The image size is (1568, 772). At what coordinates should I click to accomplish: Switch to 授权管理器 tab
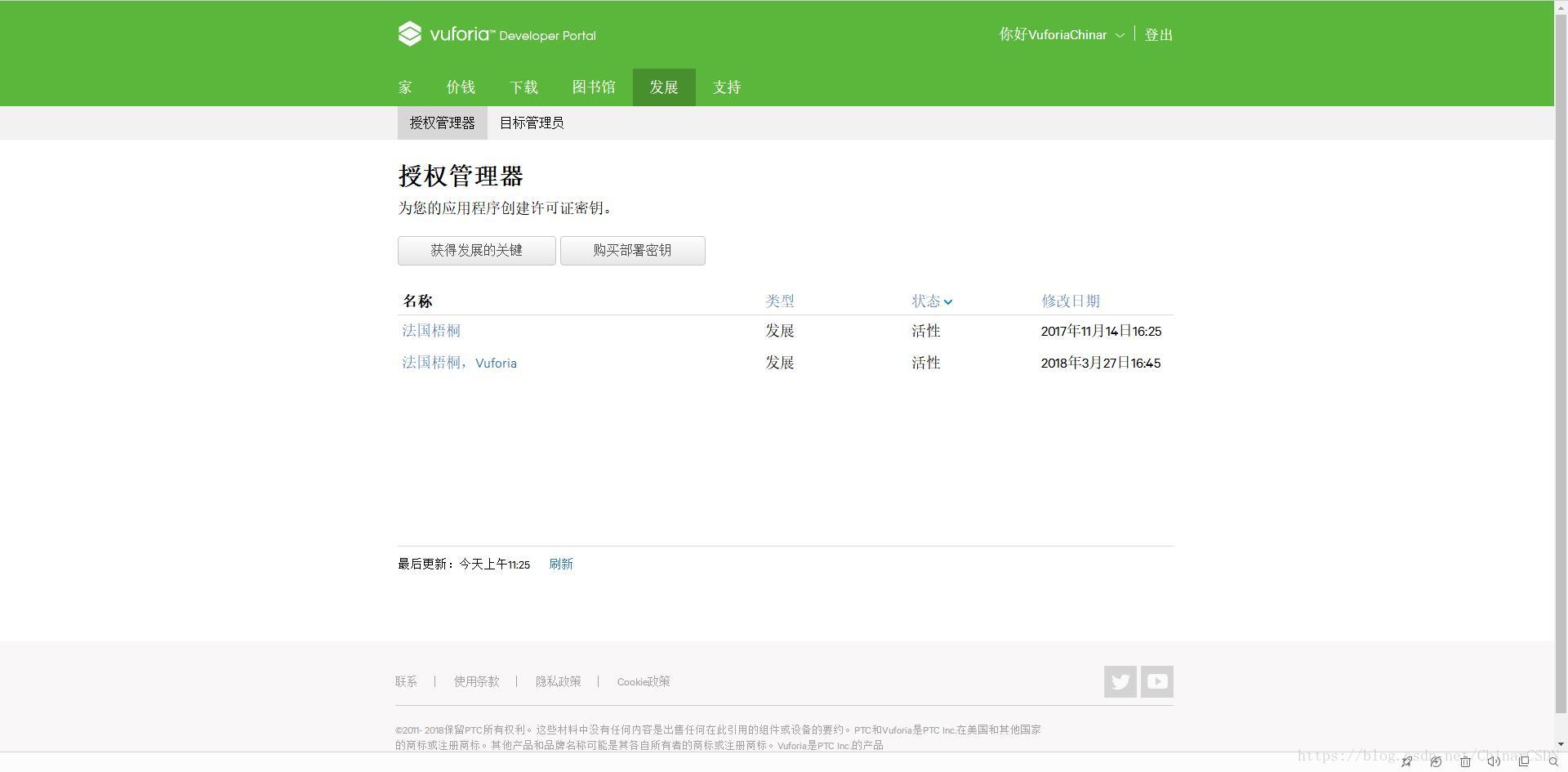pyautogui.click(x=442, y=123)
